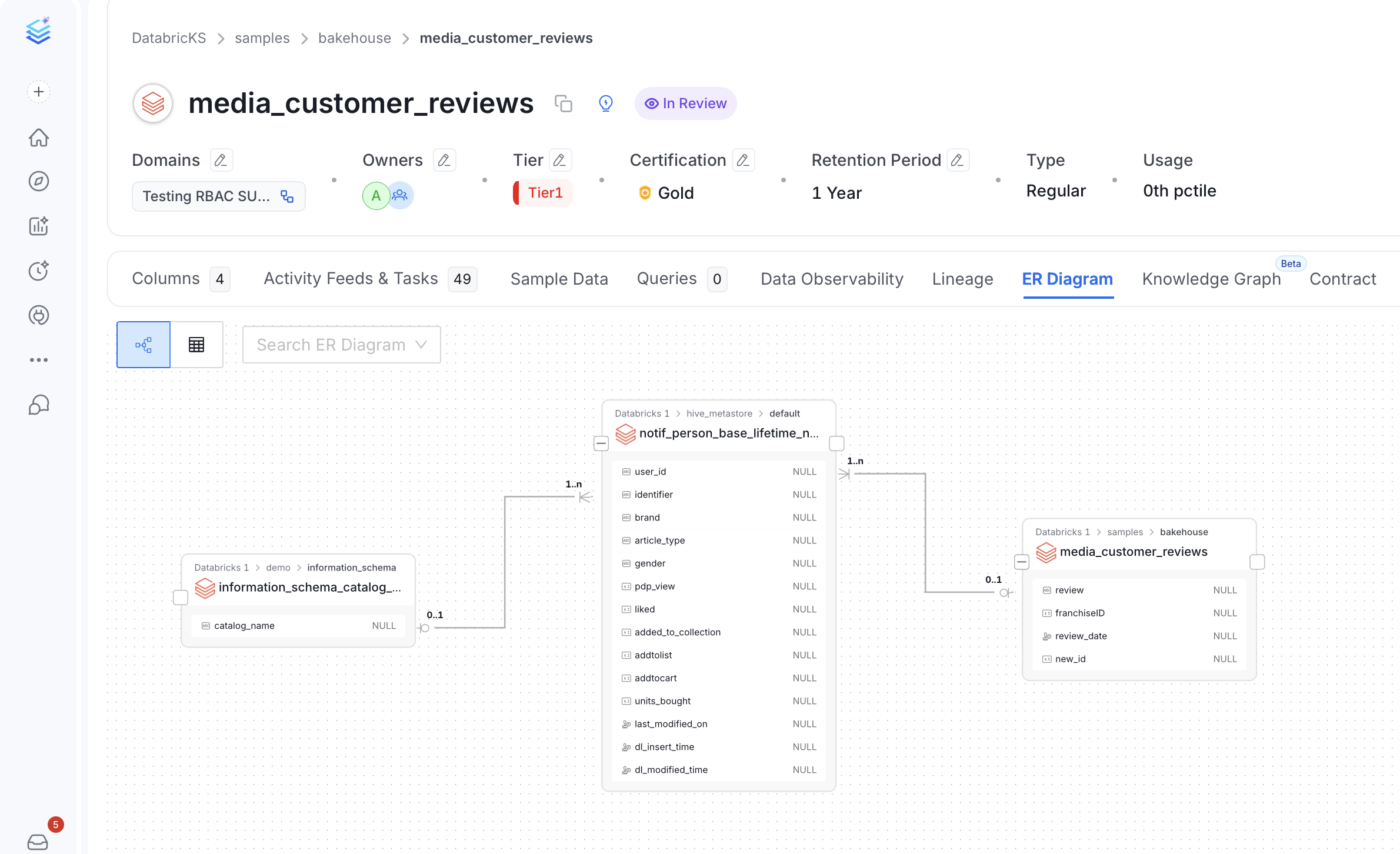Edit Certification with the pencil icon
This screenshot has width=1400, height=854.
pyautogui.click(x=744, y=160)
